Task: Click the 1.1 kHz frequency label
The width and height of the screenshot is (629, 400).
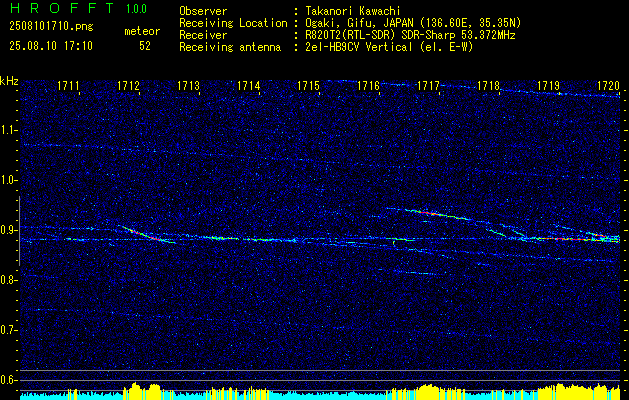Action: (7, 130)
